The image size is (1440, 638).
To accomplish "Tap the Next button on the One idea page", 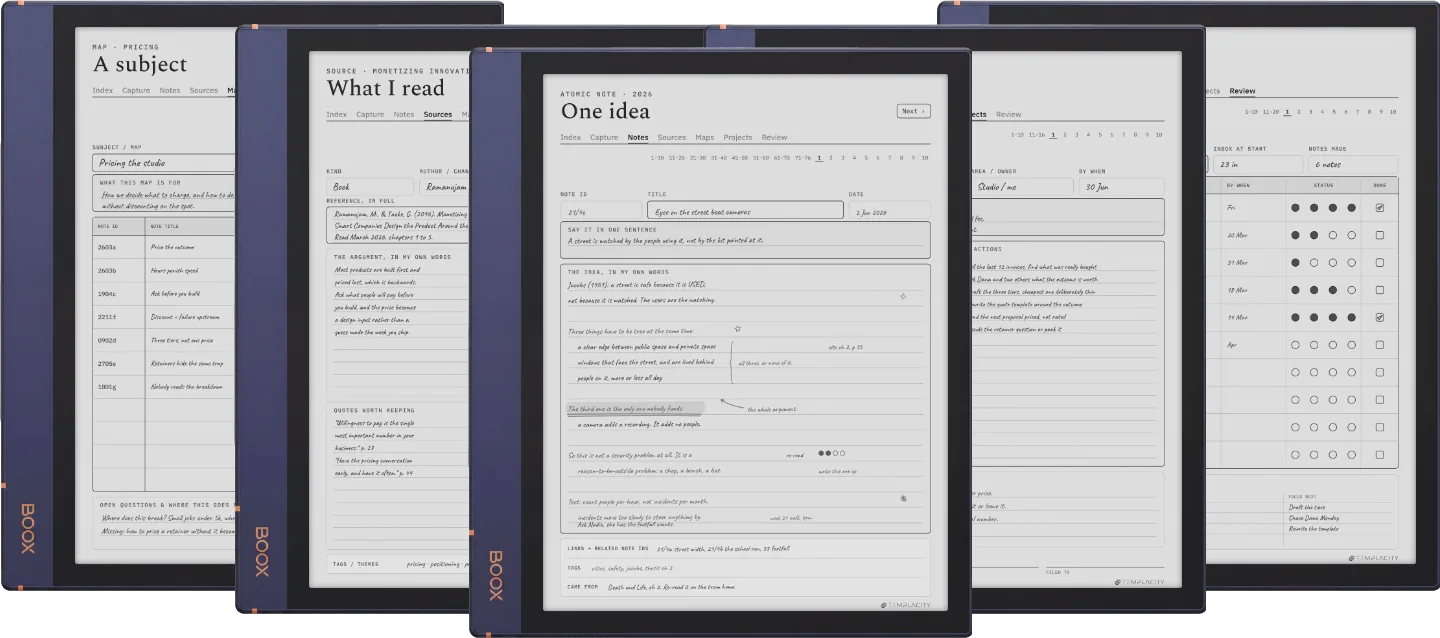I will pos(913,111).
